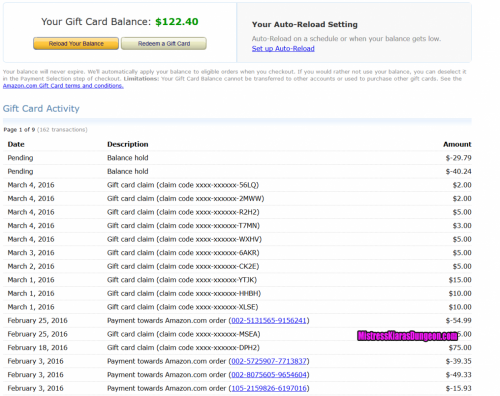The height and width of the screenshot is (396, 500).
Task: Select the gift card claim ending MSEA
Action: [183, 334]
